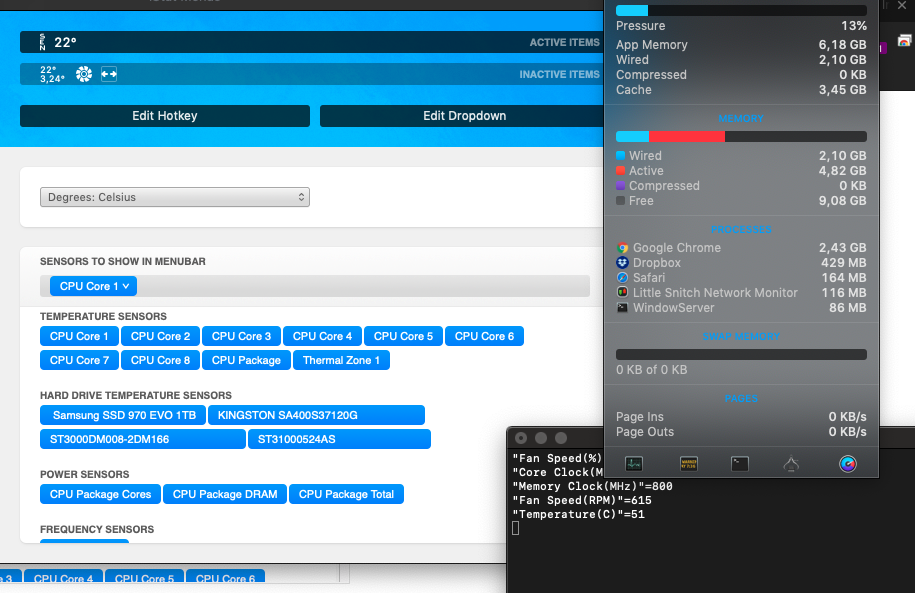Click the blue Wired legend swatch

pos(621,156)
